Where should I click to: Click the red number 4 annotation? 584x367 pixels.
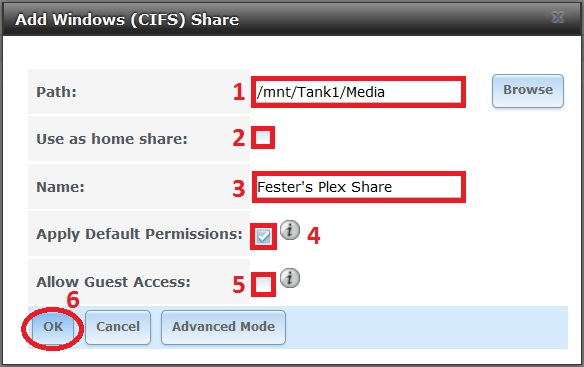(314, 235)
